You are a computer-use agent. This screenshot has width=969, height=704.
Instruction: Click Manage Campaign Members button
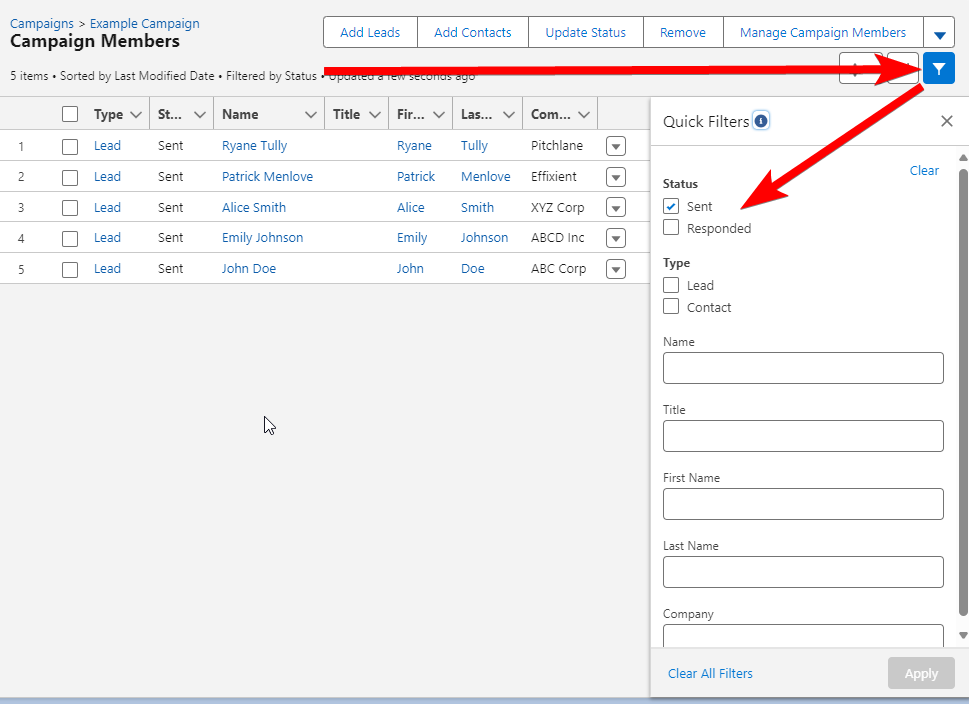pos(823,33)
